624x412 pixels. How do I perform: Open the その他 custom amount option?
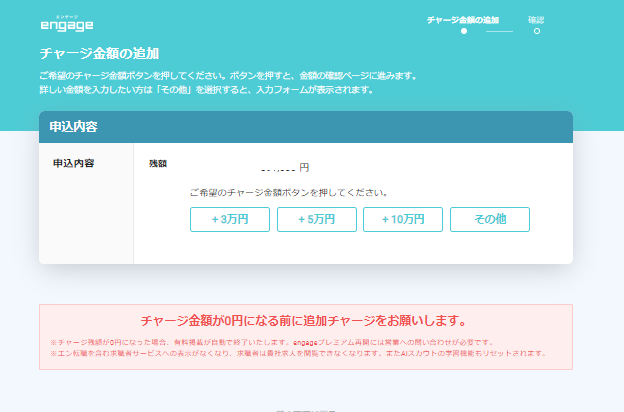490,219
